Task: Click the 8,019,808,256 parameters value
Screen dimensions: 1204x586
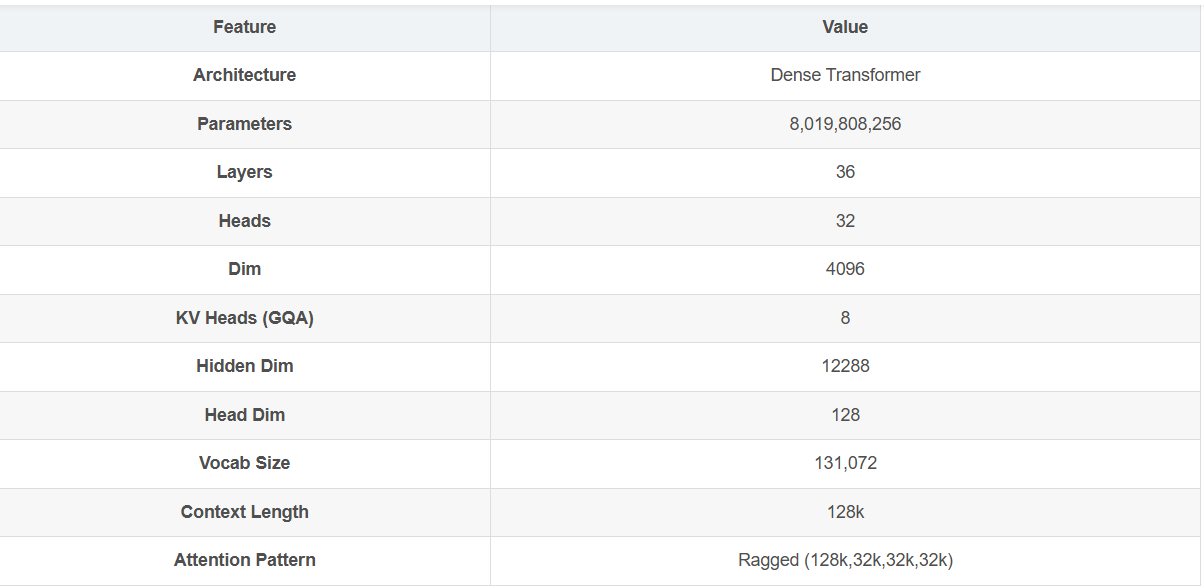Action: (845, 124)
